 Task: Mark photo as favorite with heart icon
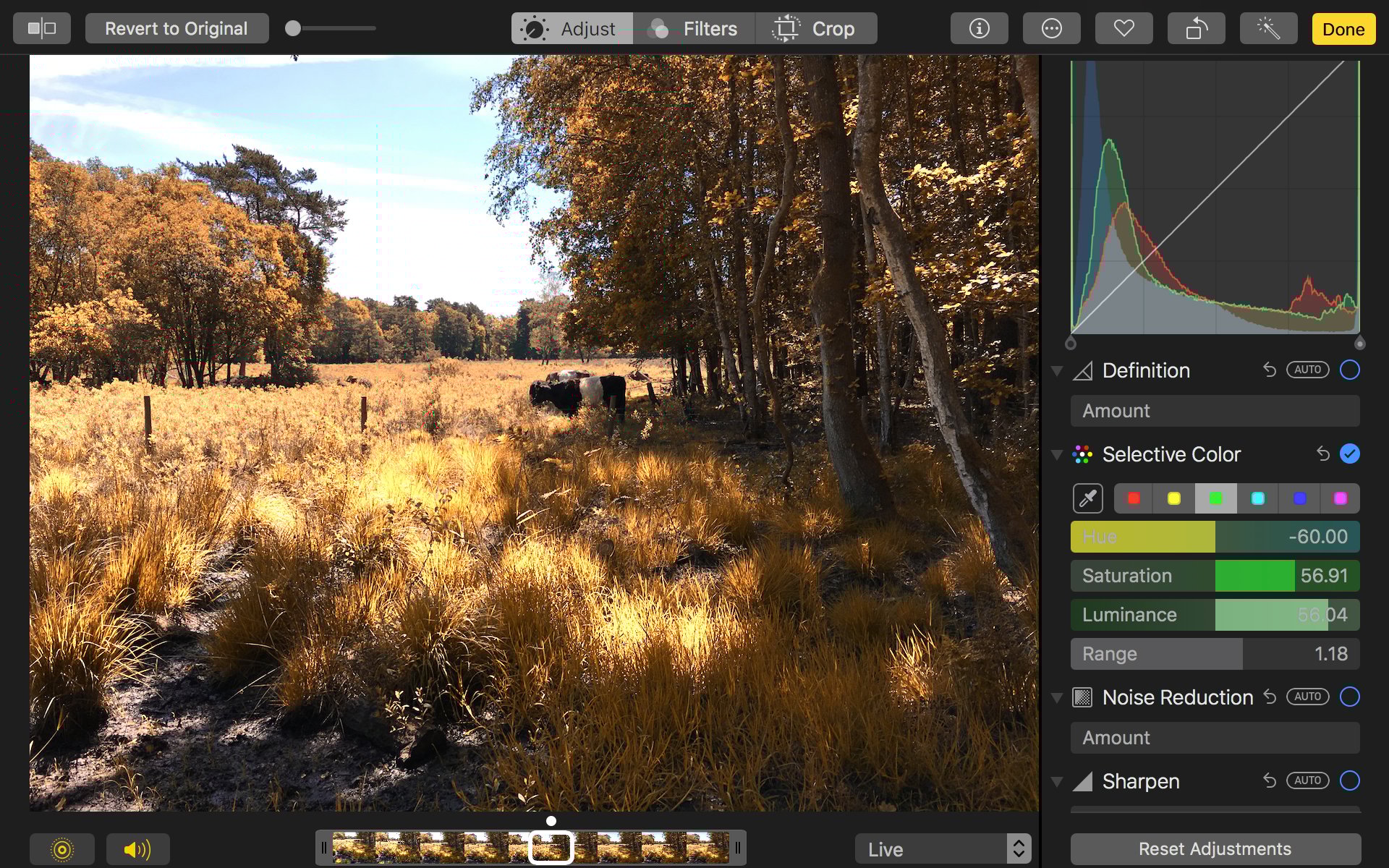1123,28
